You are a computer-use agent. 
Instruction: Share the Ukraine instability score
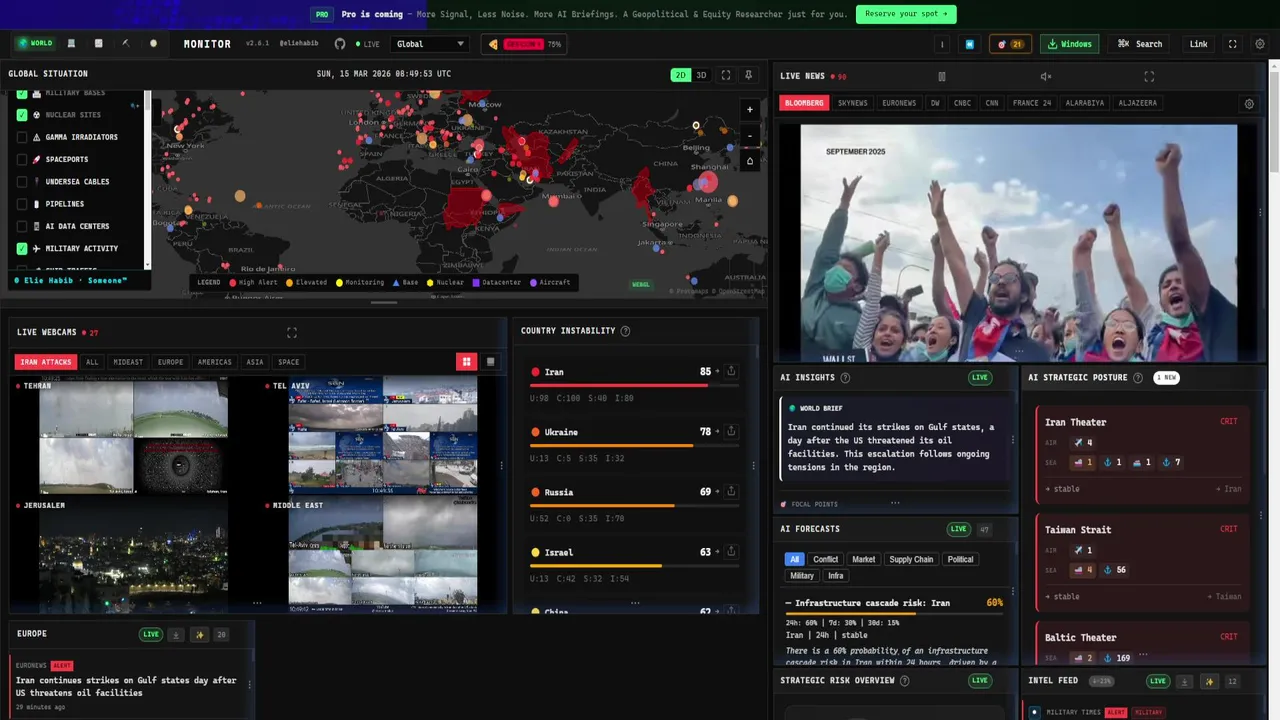coord(731,431)
